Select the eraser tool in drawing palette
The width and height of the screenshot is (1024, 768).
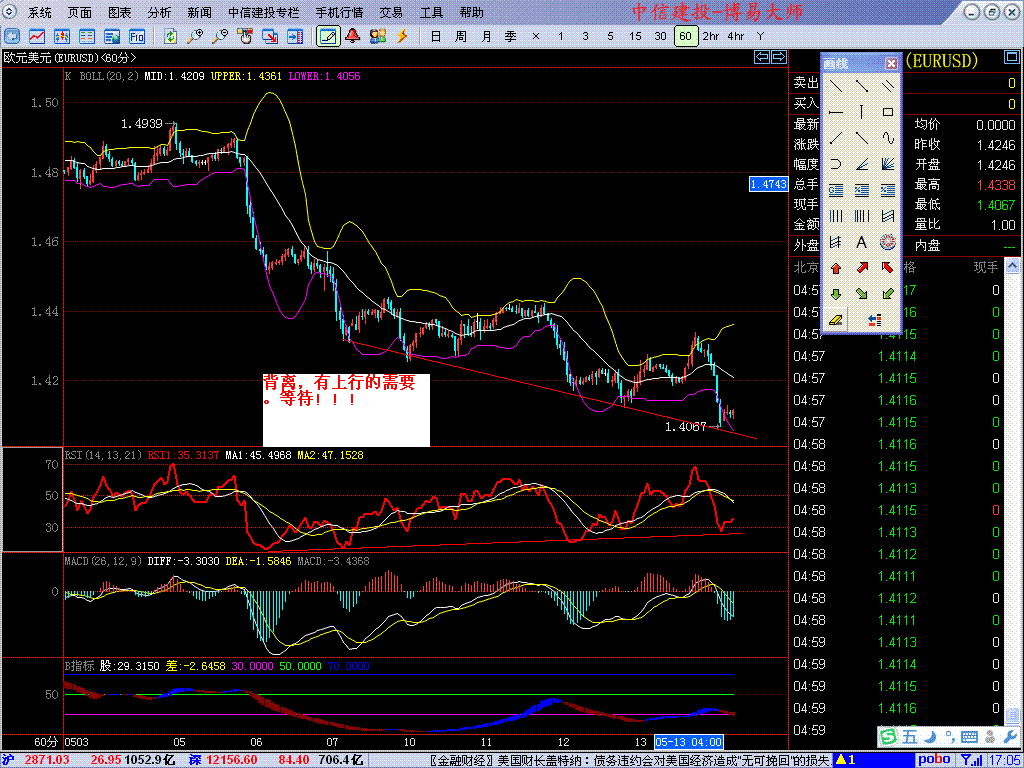coord(836,320)
